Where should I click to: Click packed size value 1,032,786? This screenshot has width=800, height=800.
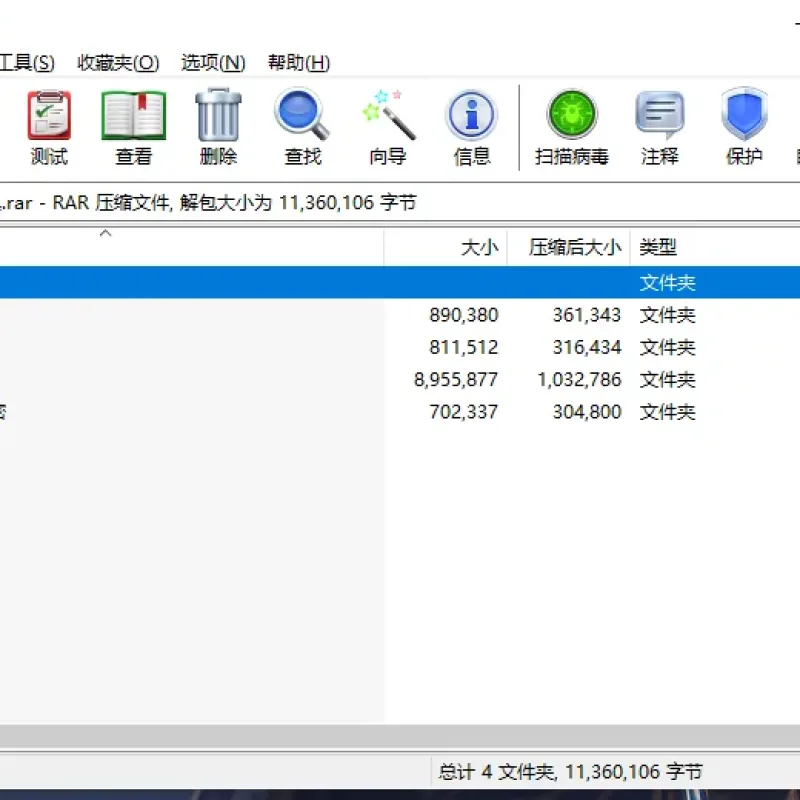[579, 379]
